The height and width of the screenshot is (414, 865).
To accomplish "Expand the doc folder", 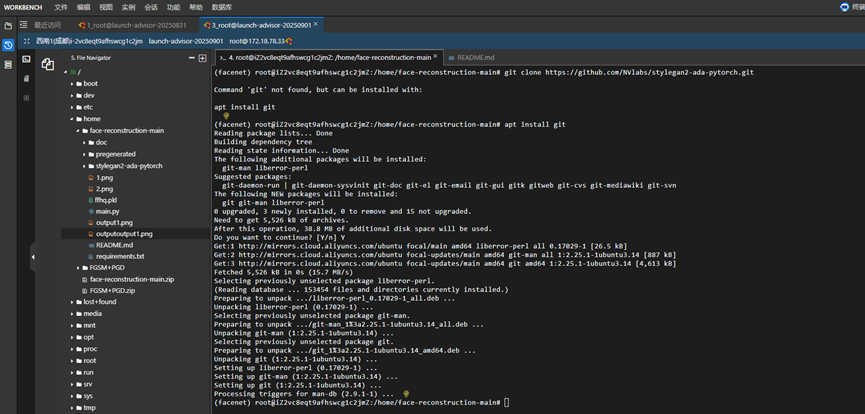I will point(84,142).
